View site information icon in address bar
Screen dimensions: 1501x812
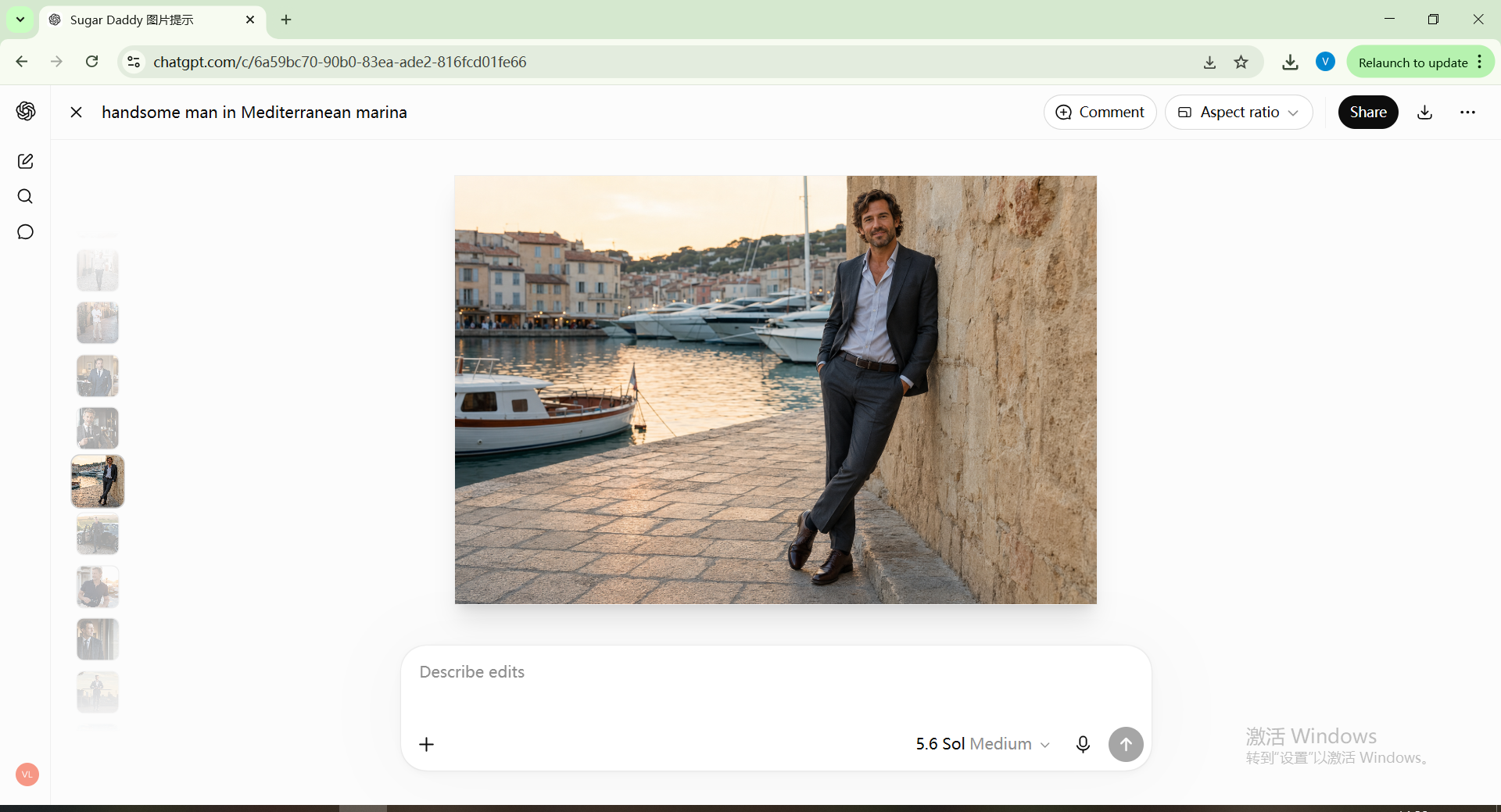pos(134,62)
